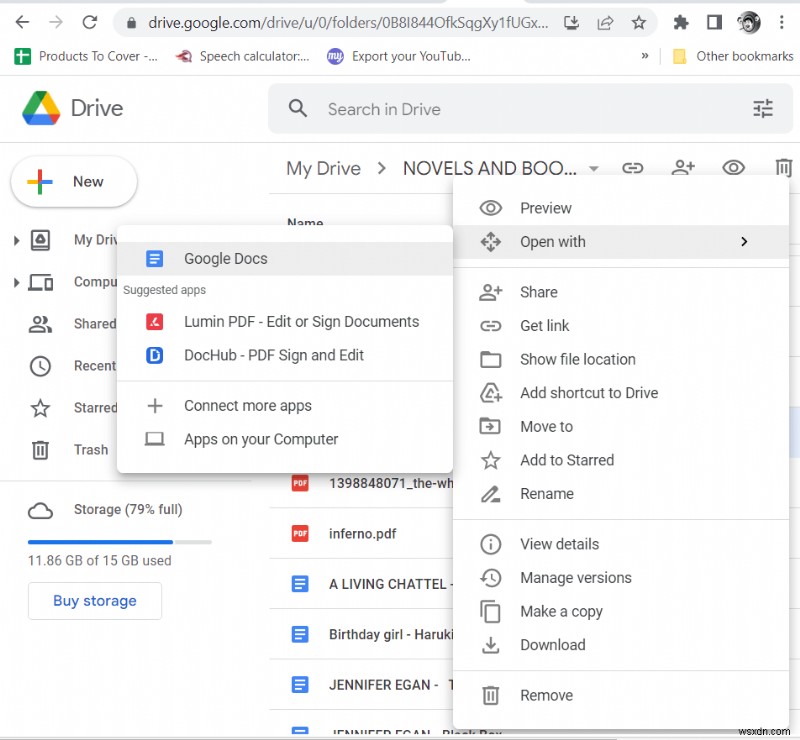
Task: Open the search filter options icon
Action: (x=763, y=108)
